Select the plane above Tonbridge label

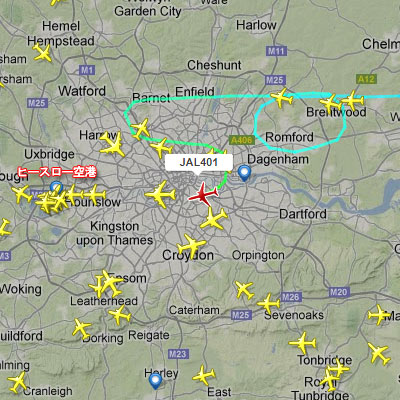pyautogui.click(x=302, y=343)
